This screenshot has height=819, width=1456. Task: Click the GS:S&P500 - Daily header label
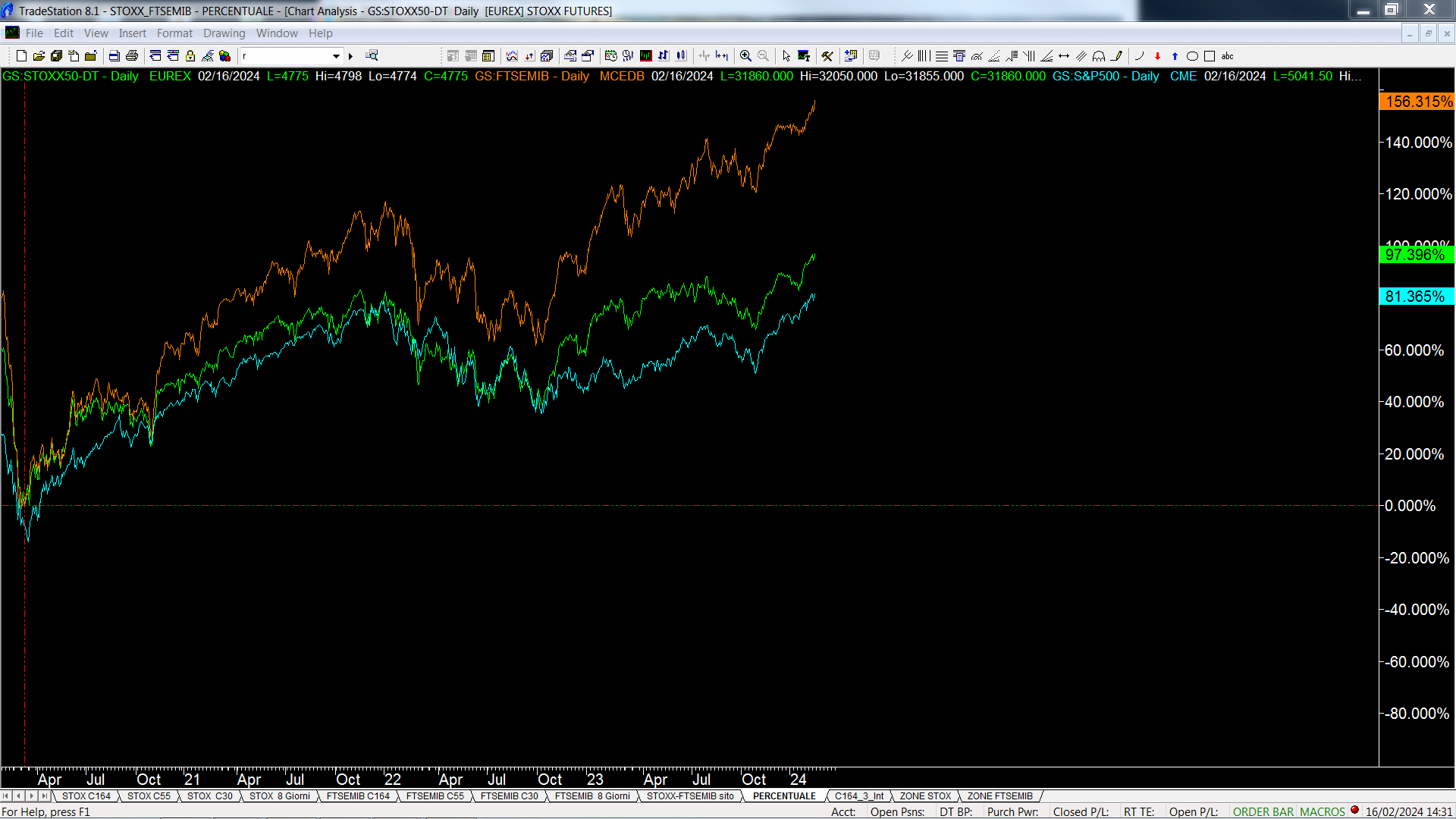(x=1106, y=76)
